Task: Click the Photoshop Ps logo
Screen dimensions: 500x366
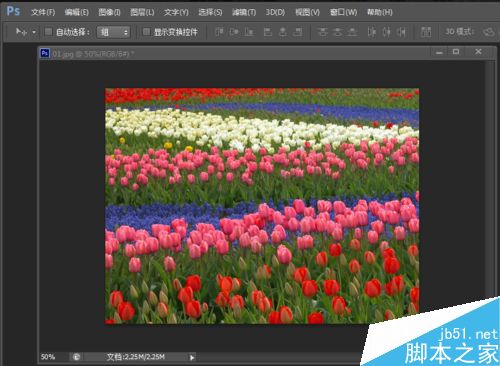Action: [x=13, y=11]
